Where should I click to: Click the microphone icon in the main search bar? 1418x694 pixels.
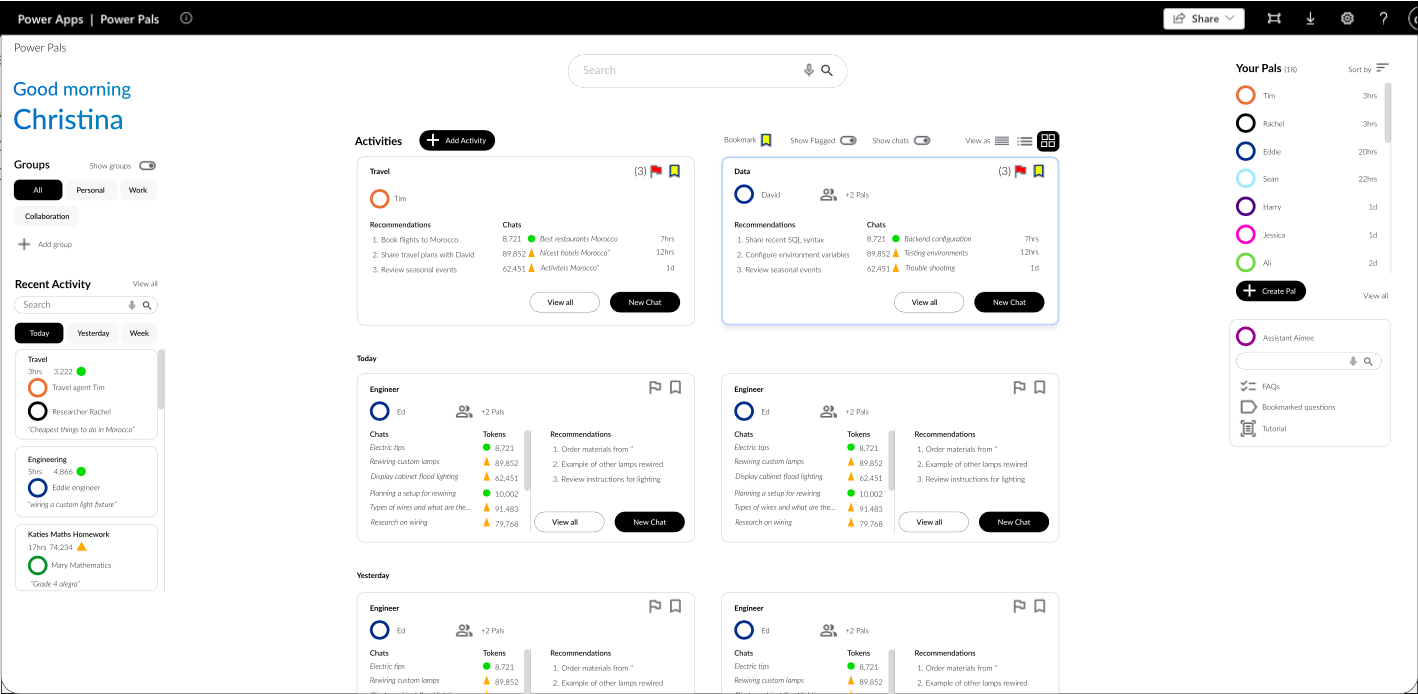coord(809,70)
